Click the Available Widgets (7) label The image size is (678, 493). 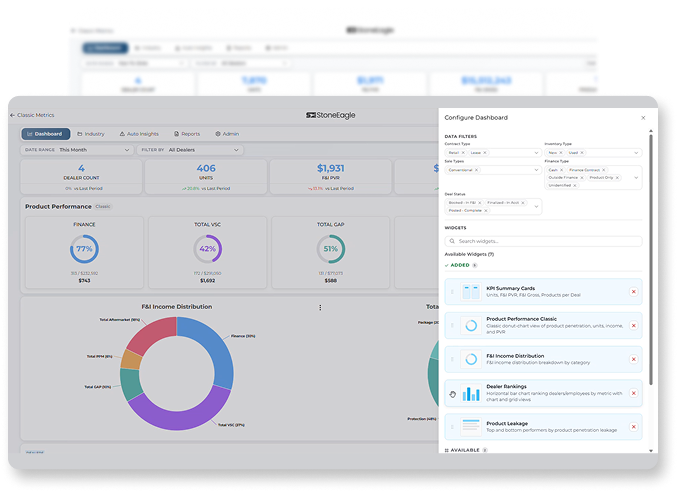(469, 254)
